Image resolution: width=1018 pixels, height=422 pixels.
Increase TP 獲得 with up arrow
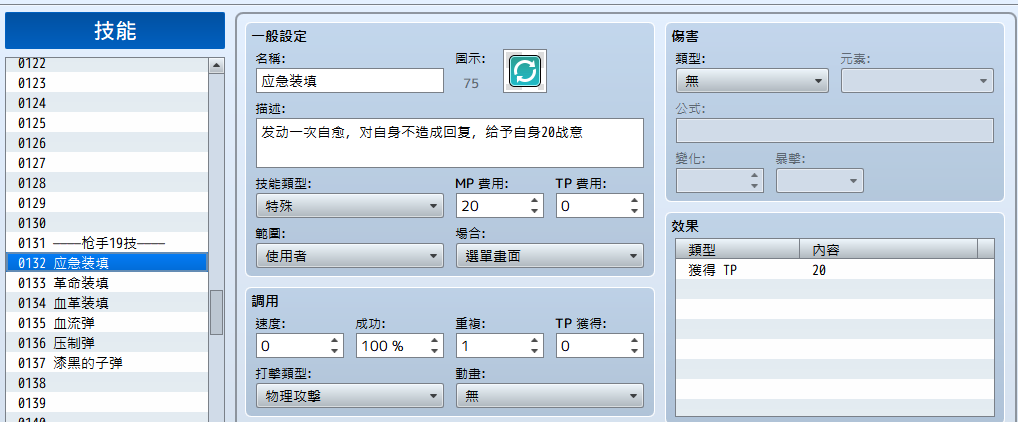coord(634,340)
